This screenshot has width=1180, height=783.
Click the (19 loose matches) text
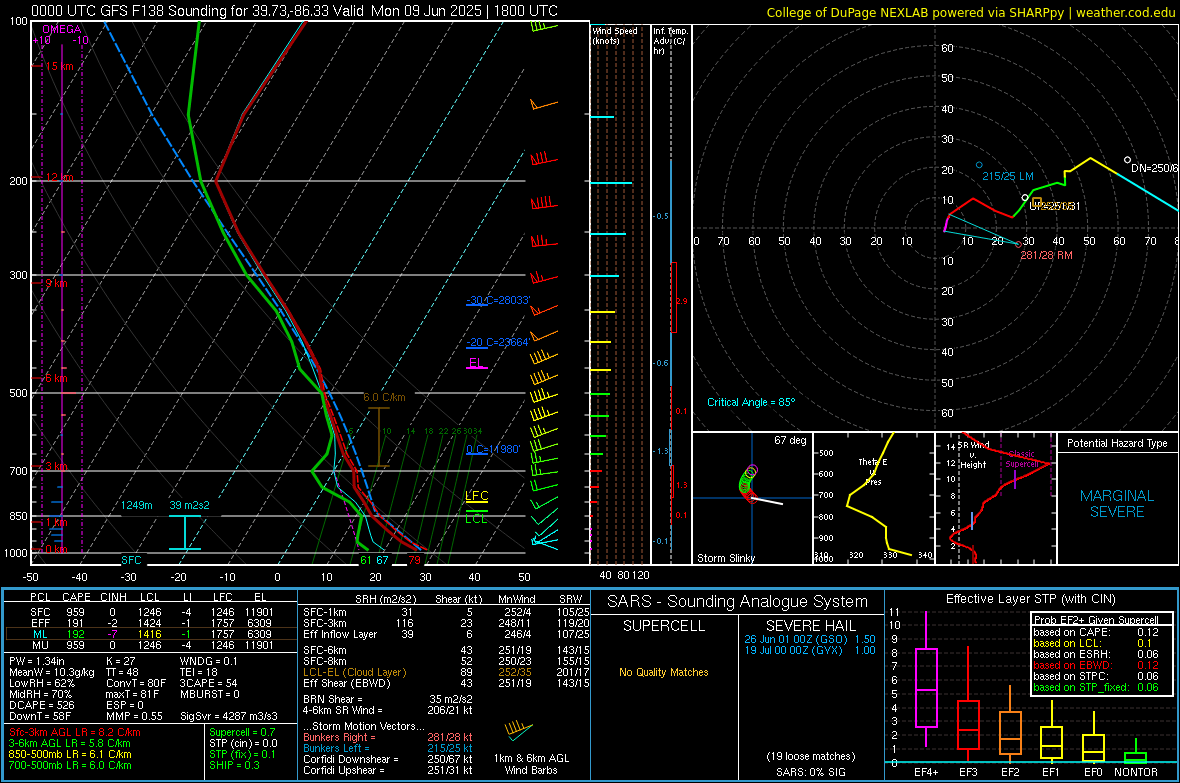point(810,757)
